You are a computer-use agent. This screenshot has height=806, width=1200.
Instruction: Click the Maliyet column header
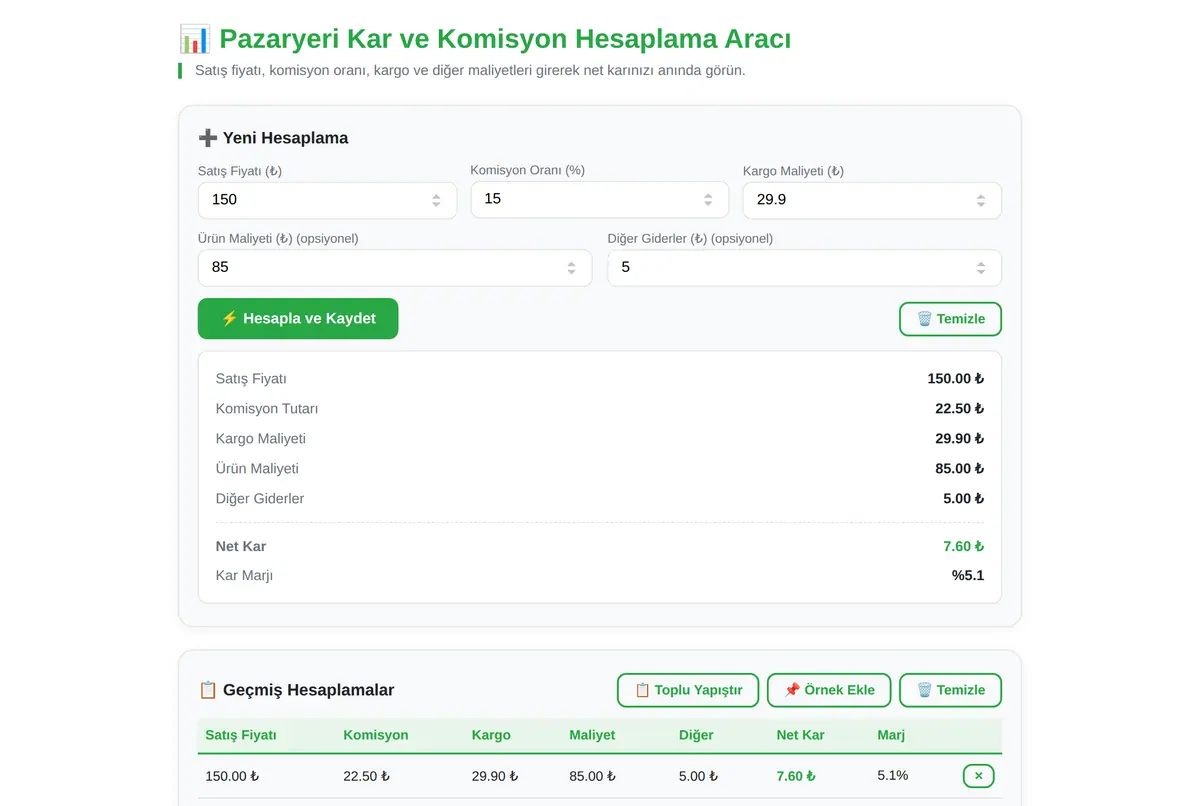coord(592,735)
